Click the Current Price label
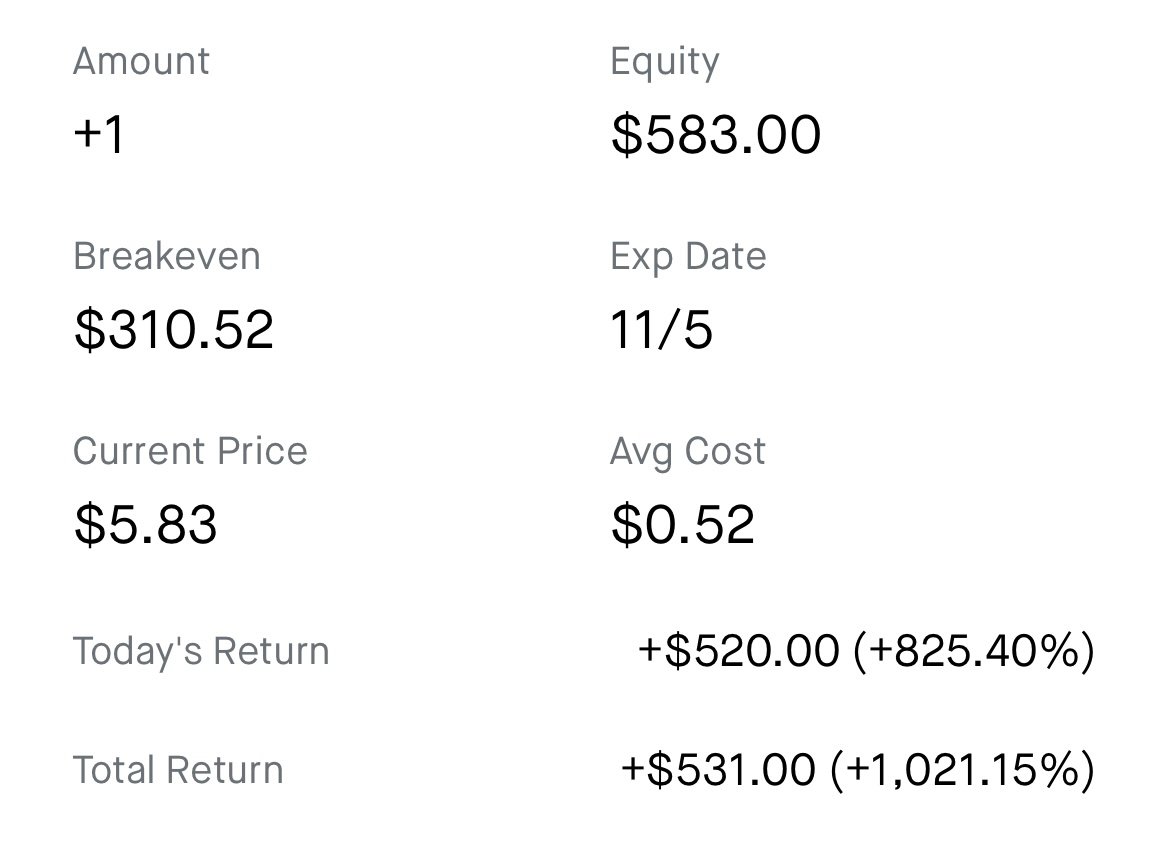This screenshot has height=863, width=1170. click(x=190, y=451)
